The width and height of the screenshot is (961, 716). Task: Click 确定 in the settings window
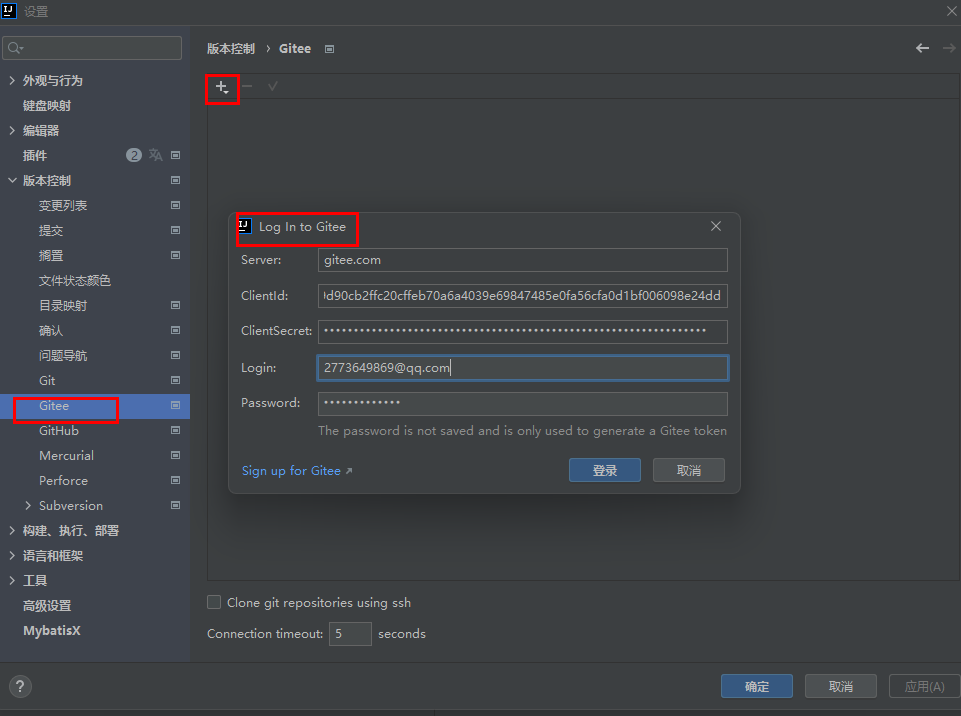(757, 687)
